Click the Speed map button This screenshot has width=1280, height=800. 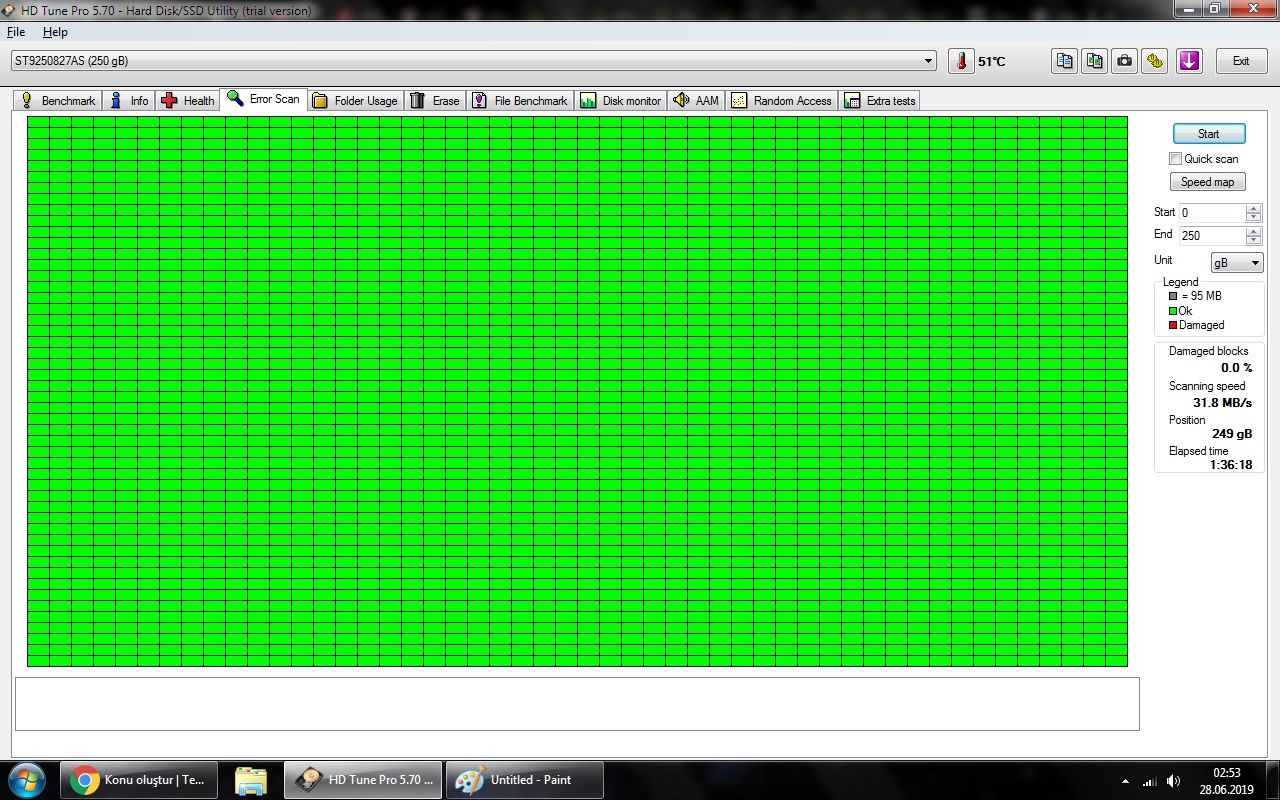tap(1208, 182)
